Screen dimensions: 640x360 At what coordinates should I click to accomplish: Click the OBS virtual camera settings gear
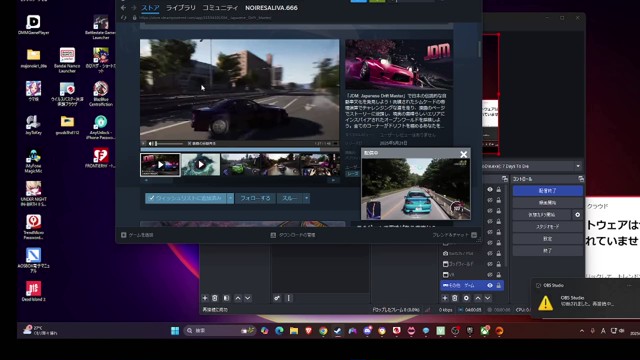coord(577,215)
